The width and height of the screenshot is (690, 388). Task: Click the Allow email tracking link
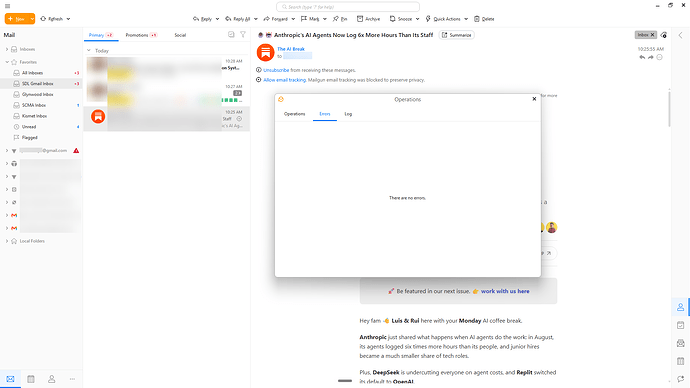(x=285, y=80)
